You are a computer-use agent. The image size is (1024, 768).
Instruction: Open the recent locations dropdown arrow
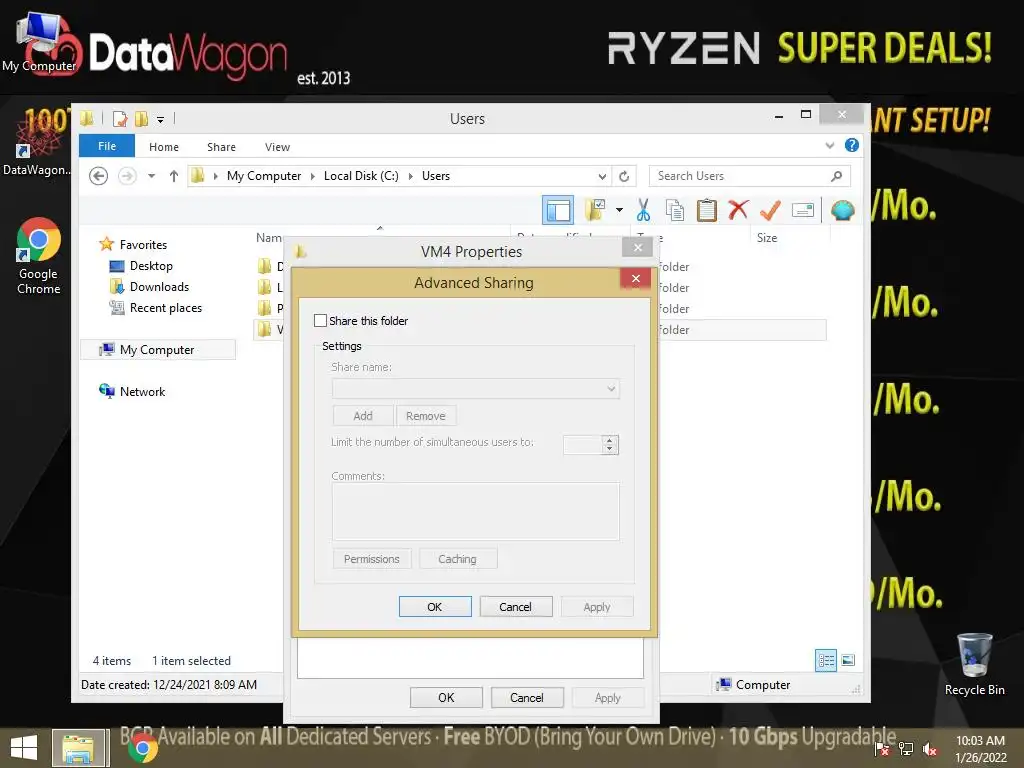[152, 176]
